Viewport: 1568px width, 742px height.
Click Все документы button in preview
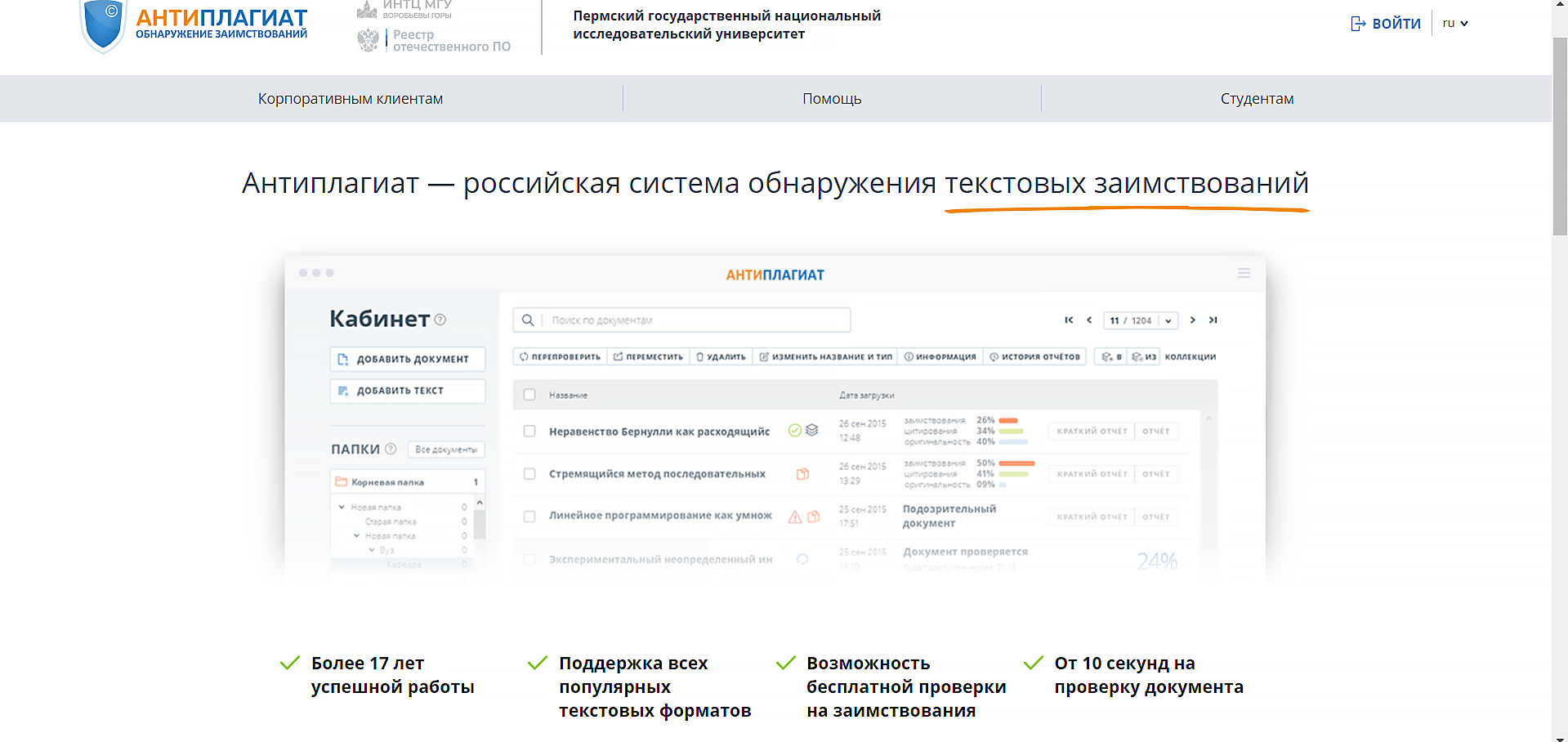click(446, 449)
